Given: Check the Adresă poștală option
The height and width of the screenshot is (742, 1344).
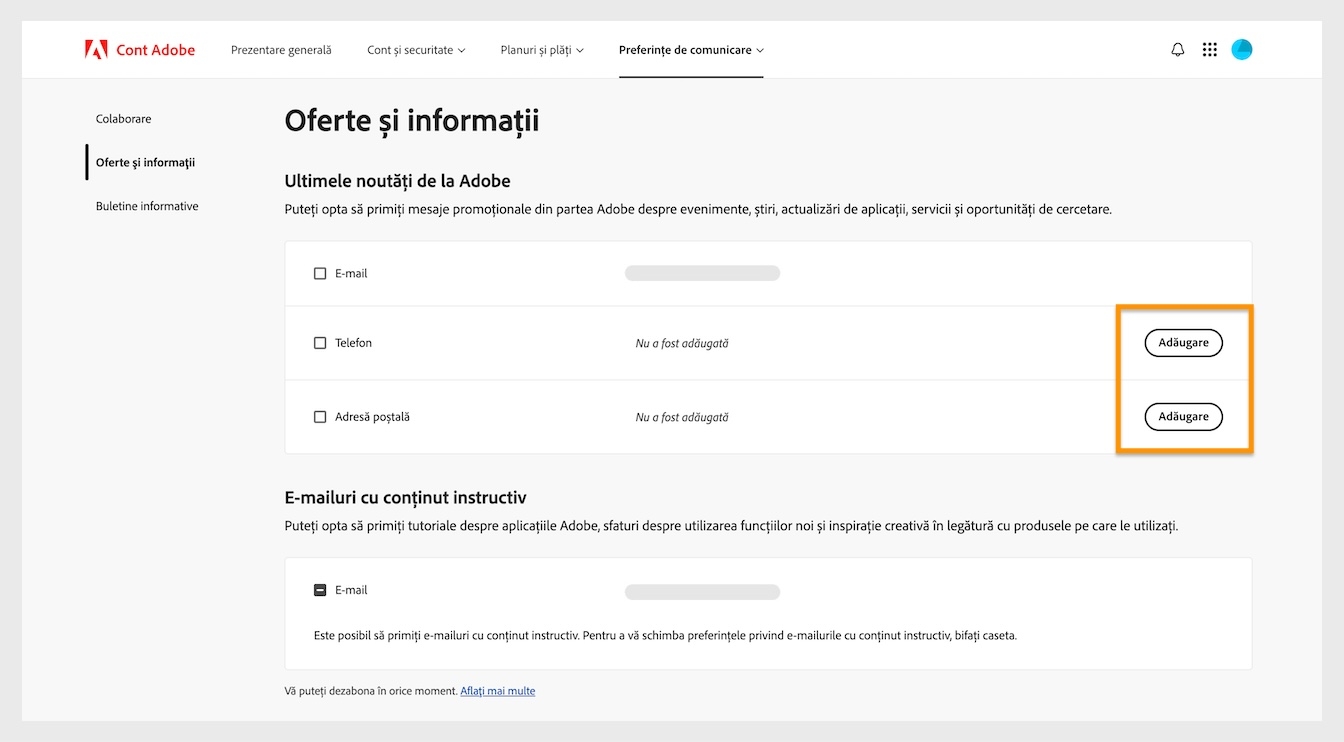Looking at the screenshot, I should (320, 416).
